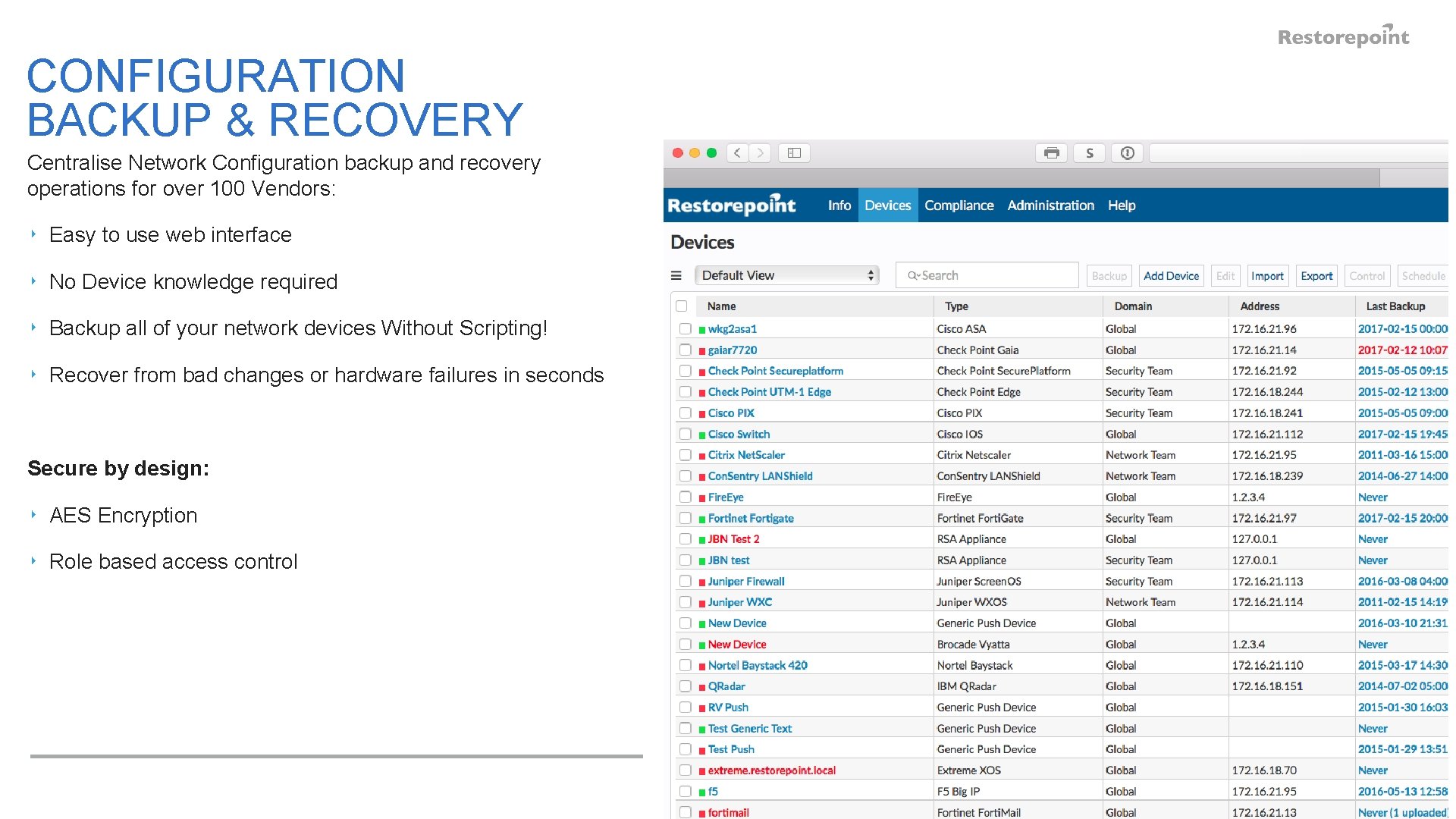Click the S extension toolbar icon

pyautogui.click(x=1090, y=153)
